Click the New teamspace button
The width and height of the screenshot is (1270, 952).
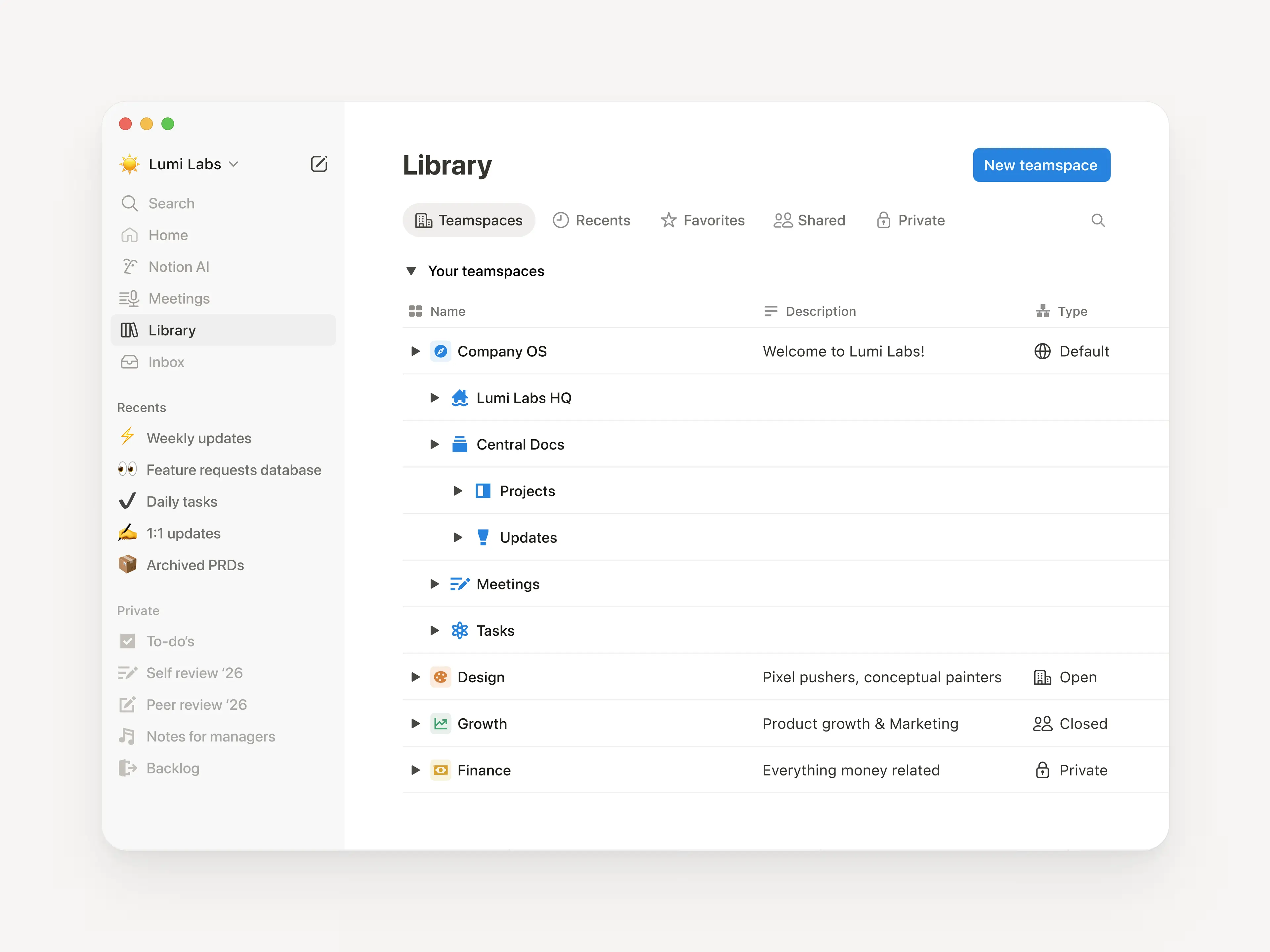(1041, 165)
